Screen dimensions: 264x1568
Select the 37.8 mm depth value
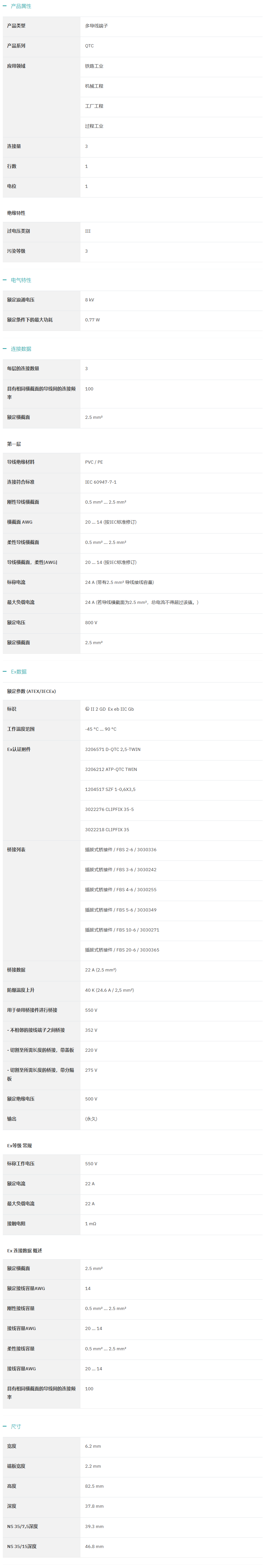pos(94,1507)
